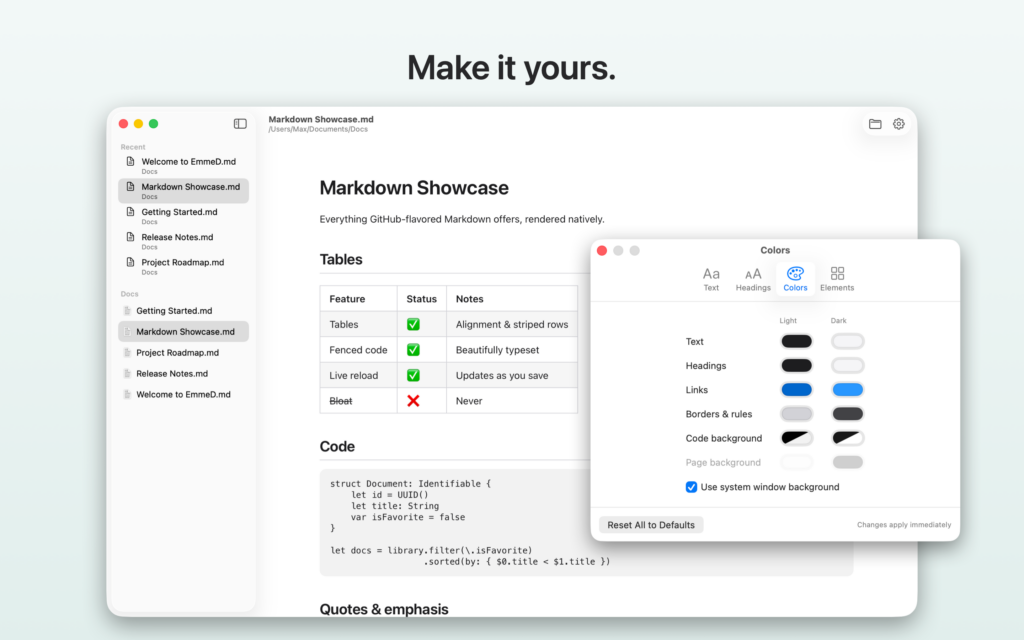Viewport: 1024px width, 640px height.
Task: Choose Dark Code background color swatch
Action: 847,438
